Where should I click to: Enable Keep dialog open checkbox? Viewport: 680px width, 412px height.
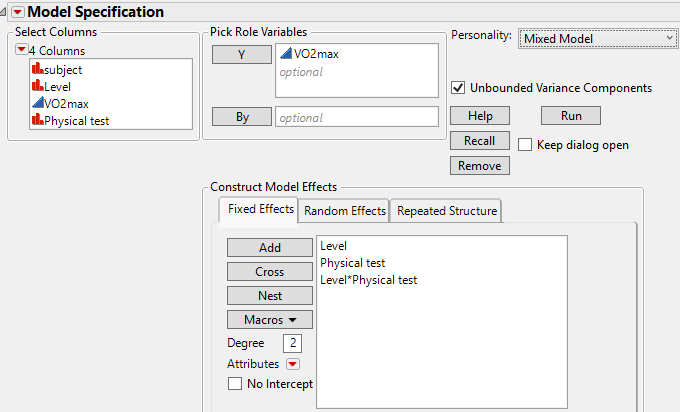tap(525, 144)
